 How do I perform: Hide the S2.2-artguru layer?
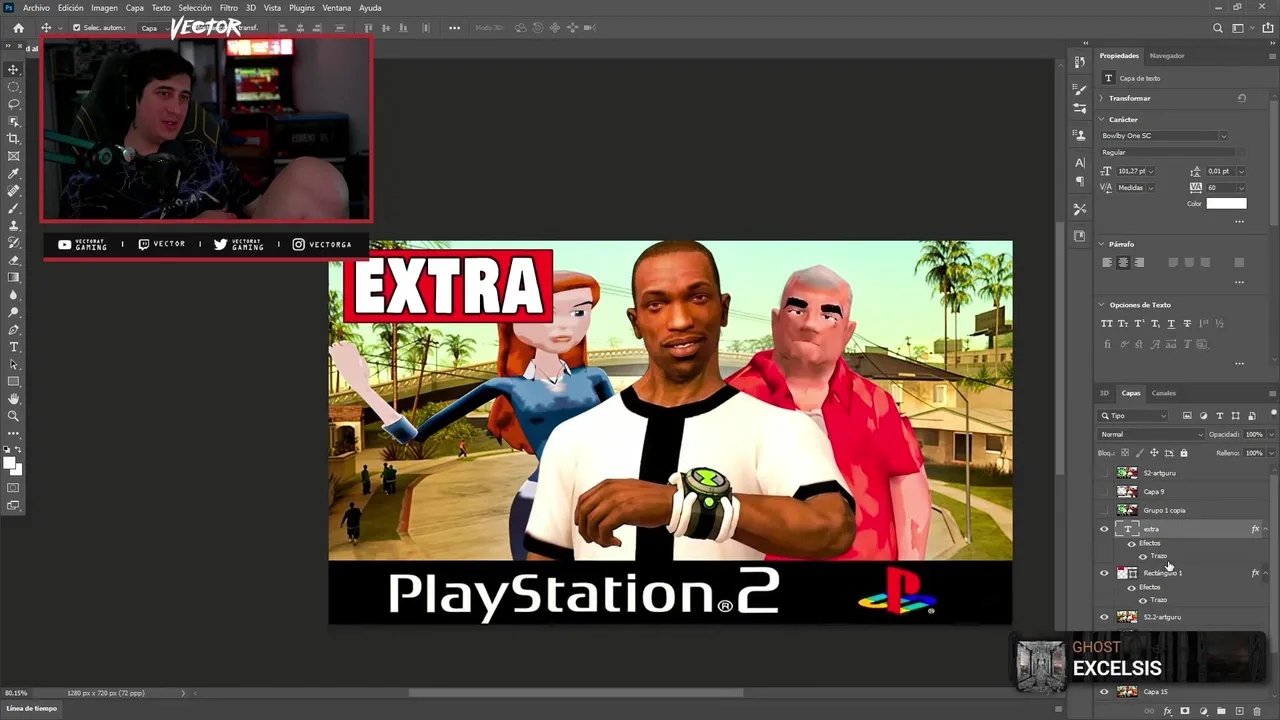point(1104,617)
